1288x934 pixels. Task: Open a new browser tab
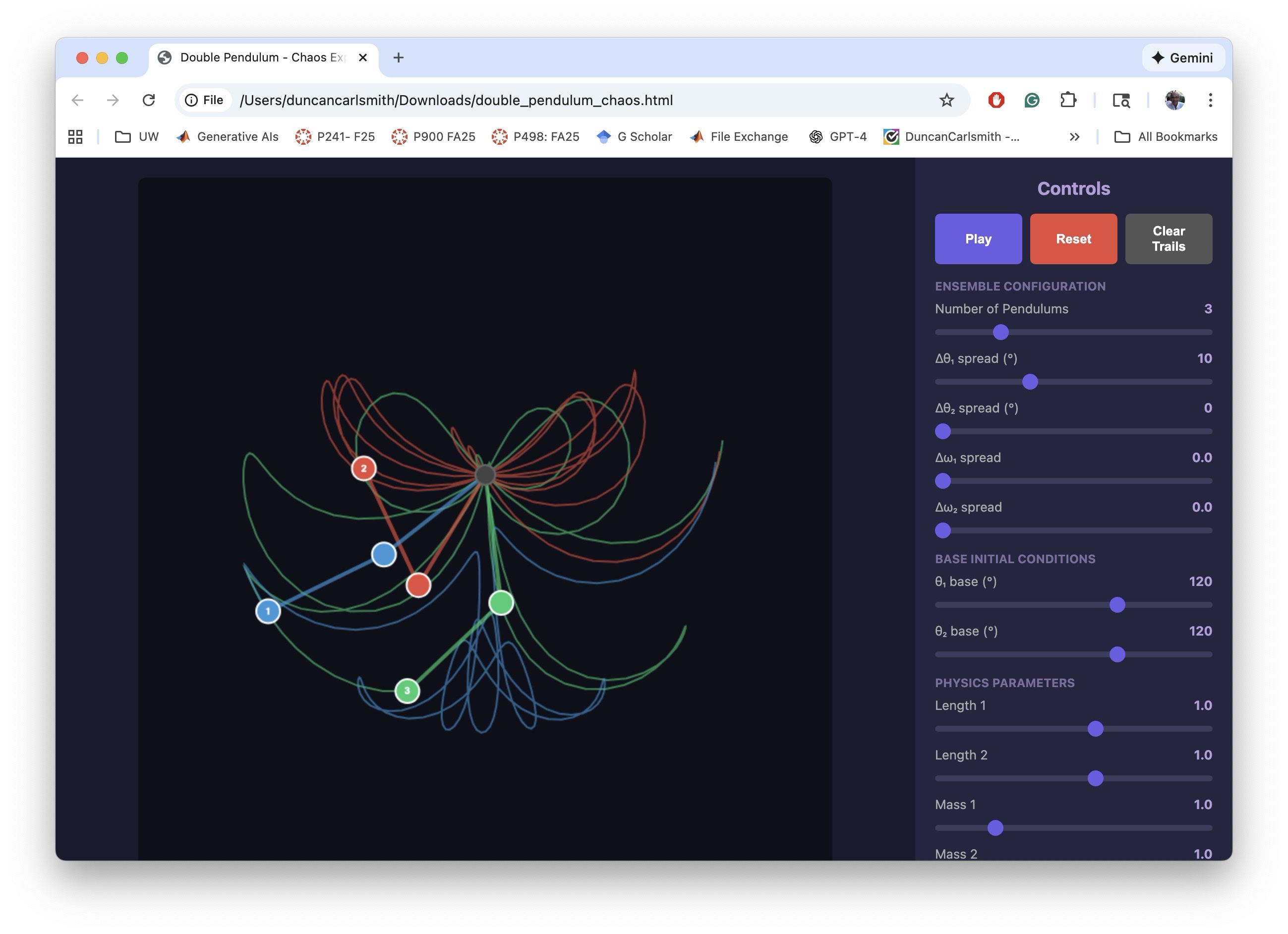coord(398,58)
